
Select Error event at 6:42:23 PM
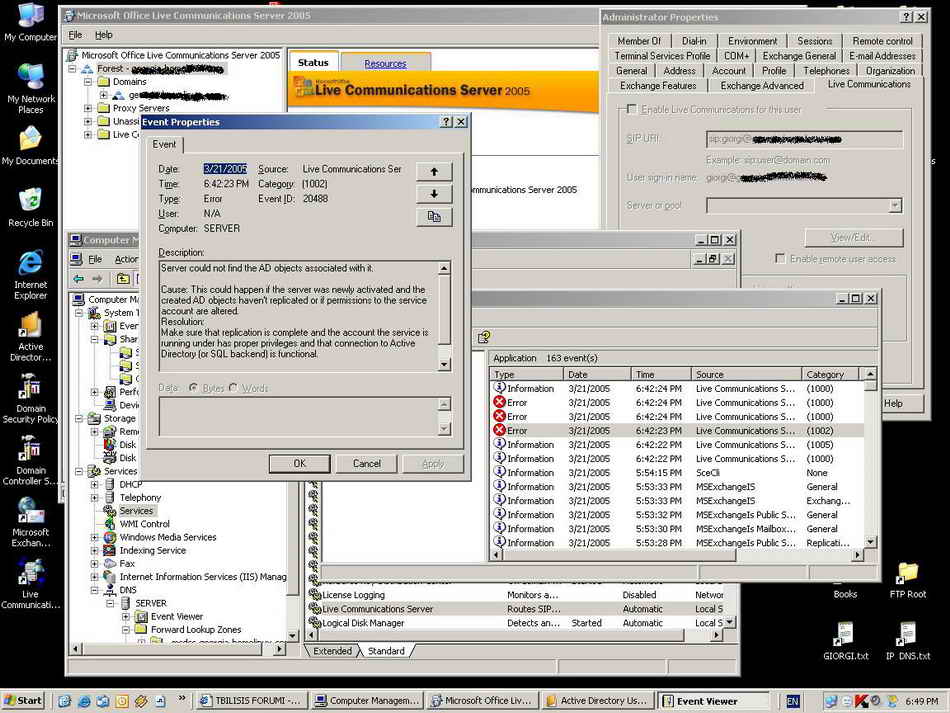[677, 431]
